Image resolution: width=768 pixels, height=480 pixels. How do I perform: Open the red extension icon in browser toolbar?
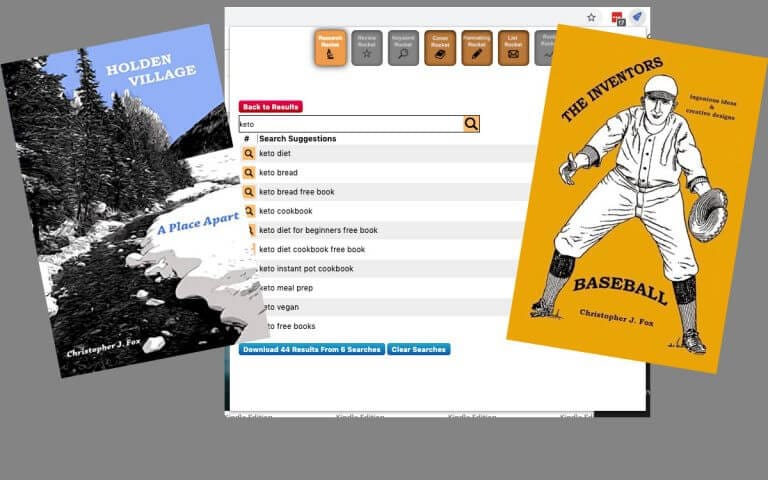click(x=618, y=18)
